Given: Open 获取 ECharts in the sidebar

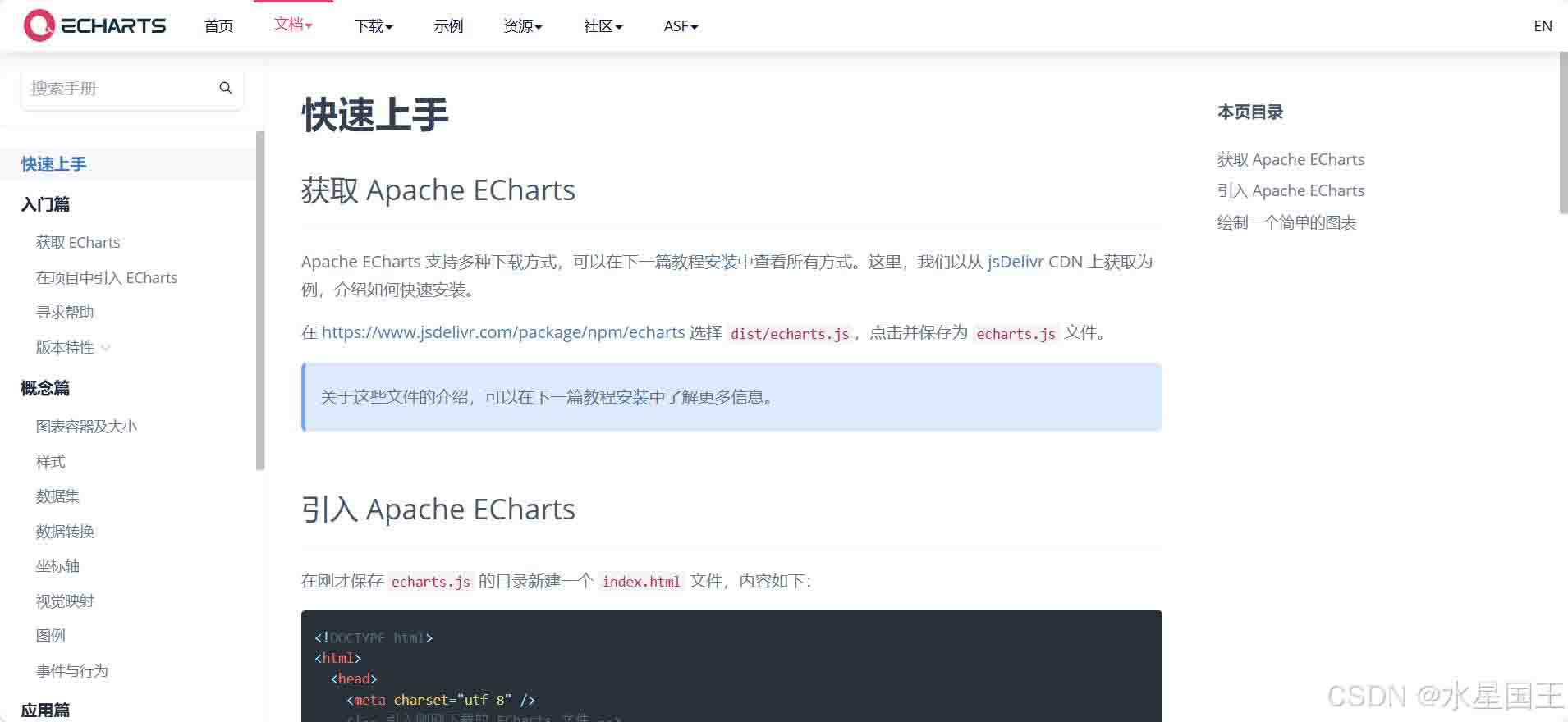Looking at the screenshot, I should (x=78, y=243).
